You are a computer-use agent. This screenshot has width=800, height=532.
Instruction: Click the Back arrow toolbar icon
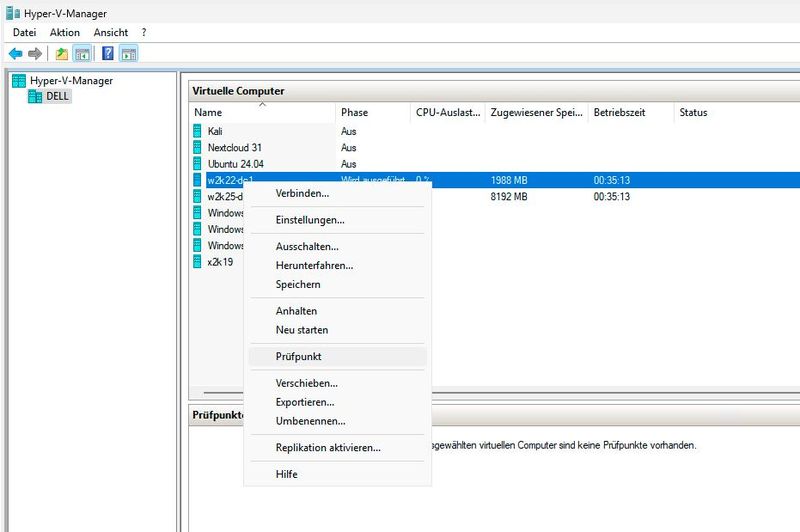[x=16, y=53]
